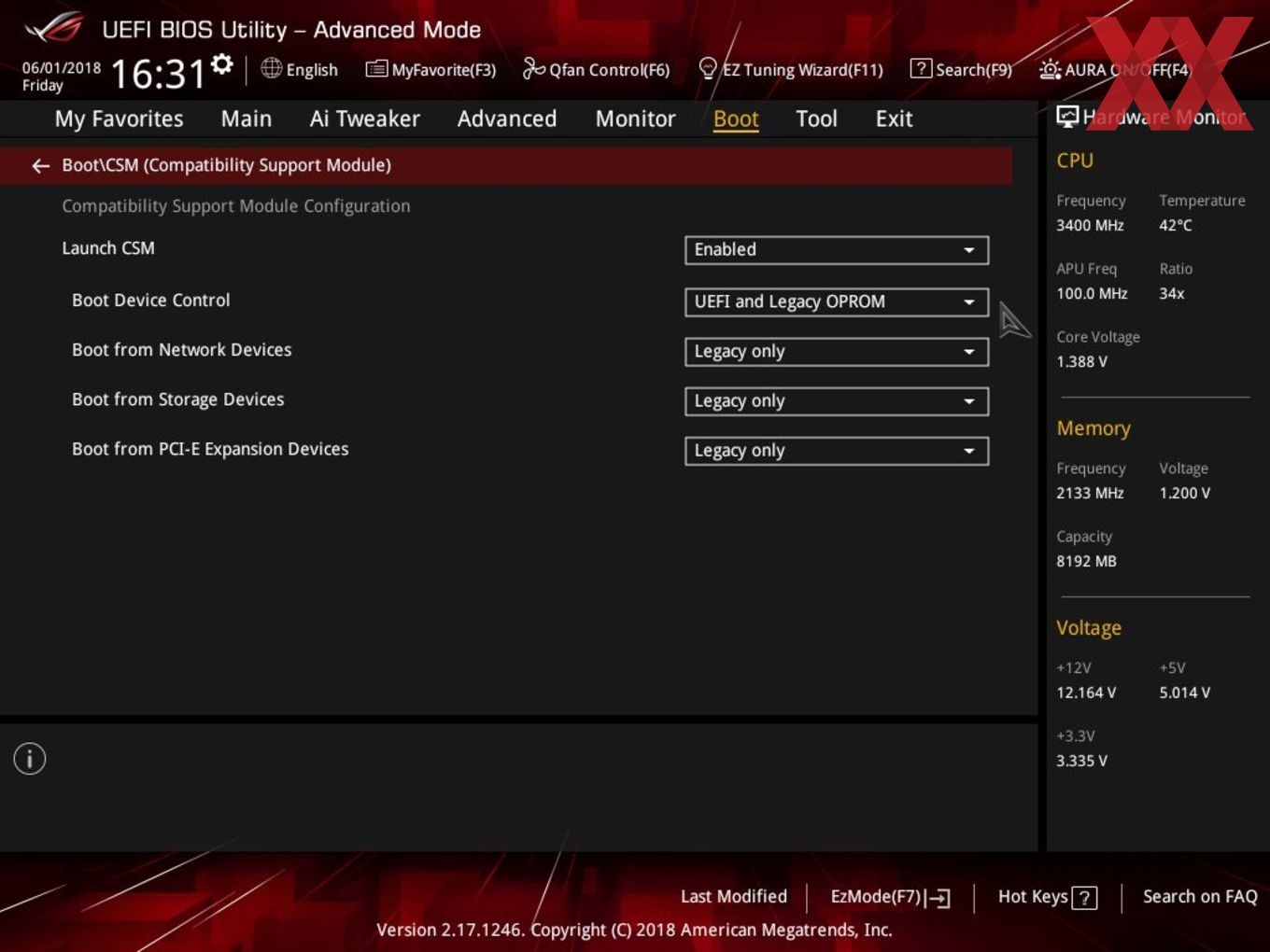Open the Advanced tab

point(507,119)
